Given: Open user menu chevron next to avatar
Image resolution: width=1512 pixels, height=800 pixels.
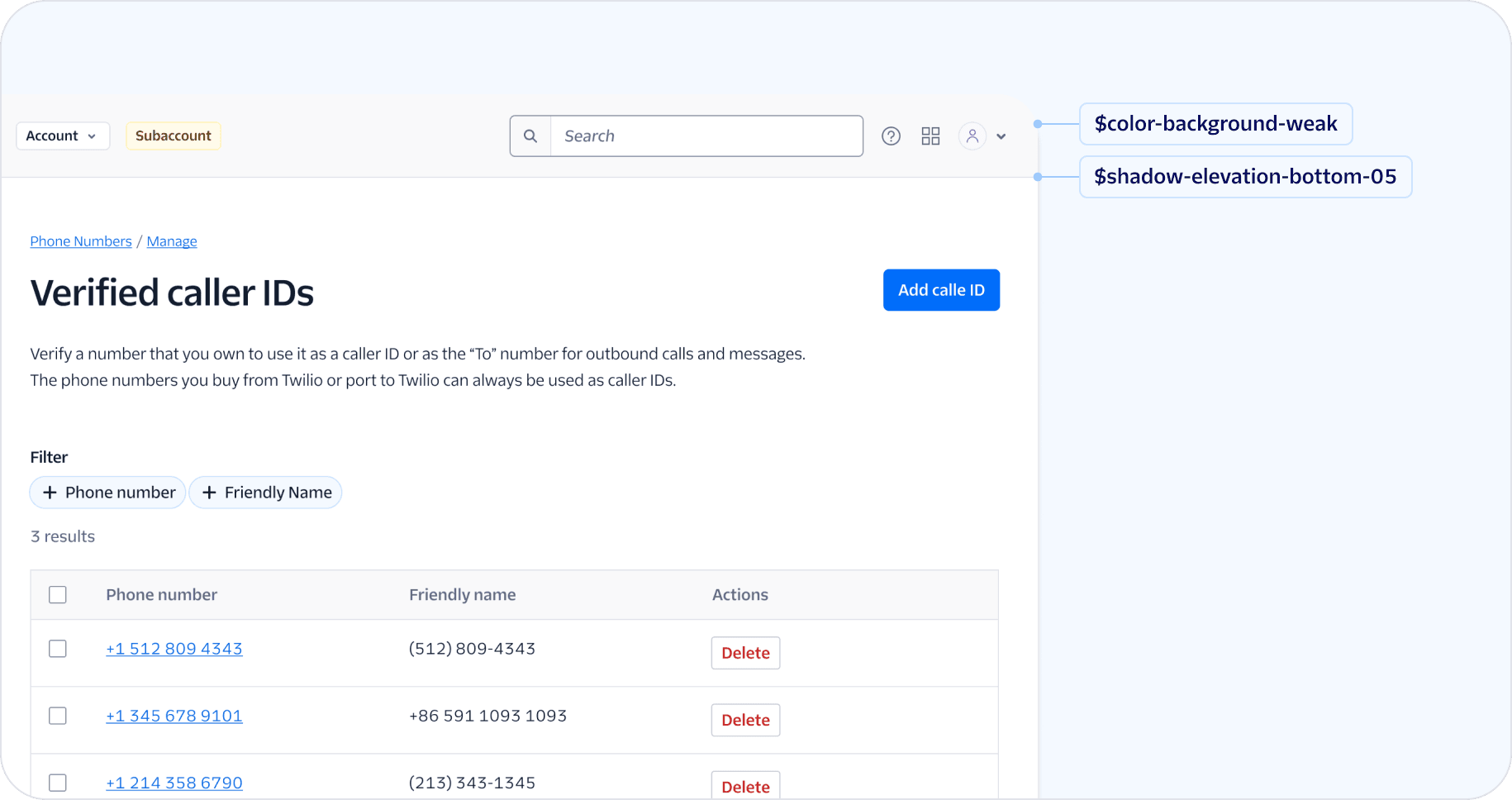Looking at the screenshot, I should tap(1001, 136).
